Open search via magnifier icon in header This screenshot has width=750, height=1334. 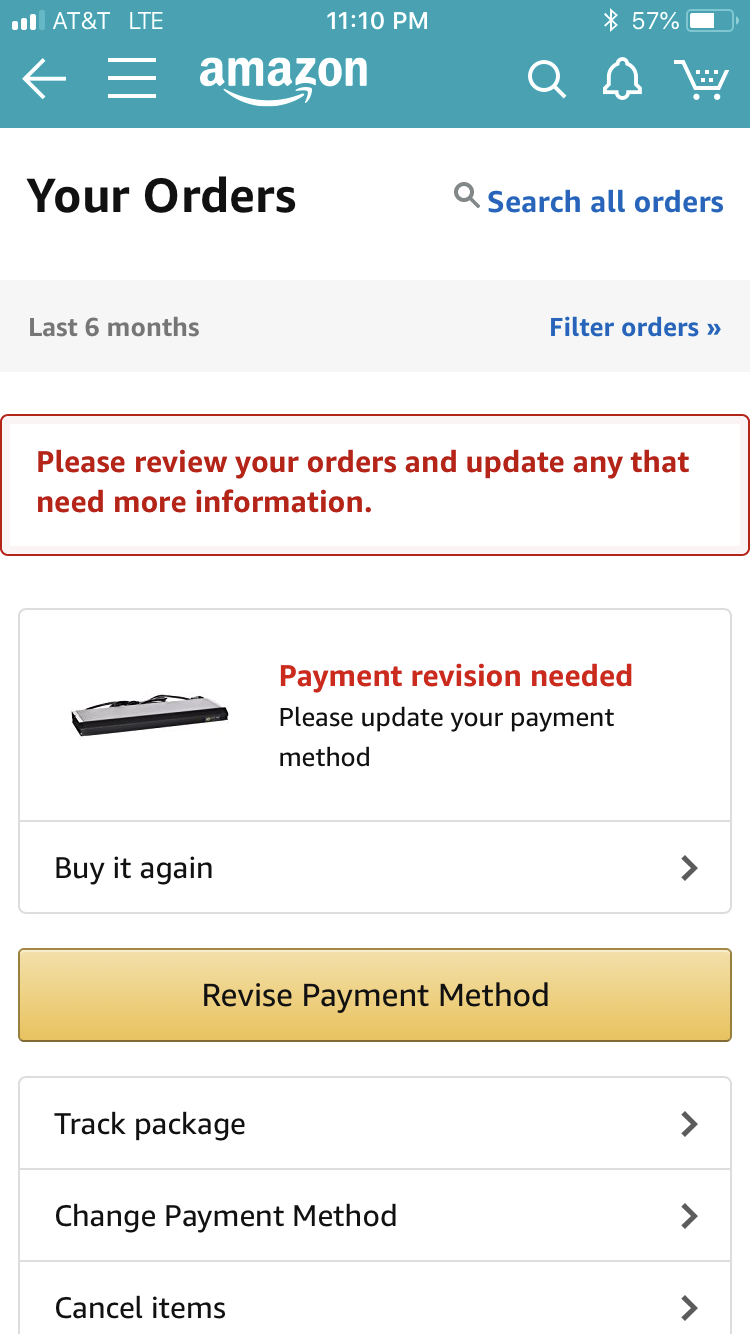click(546, 79)
